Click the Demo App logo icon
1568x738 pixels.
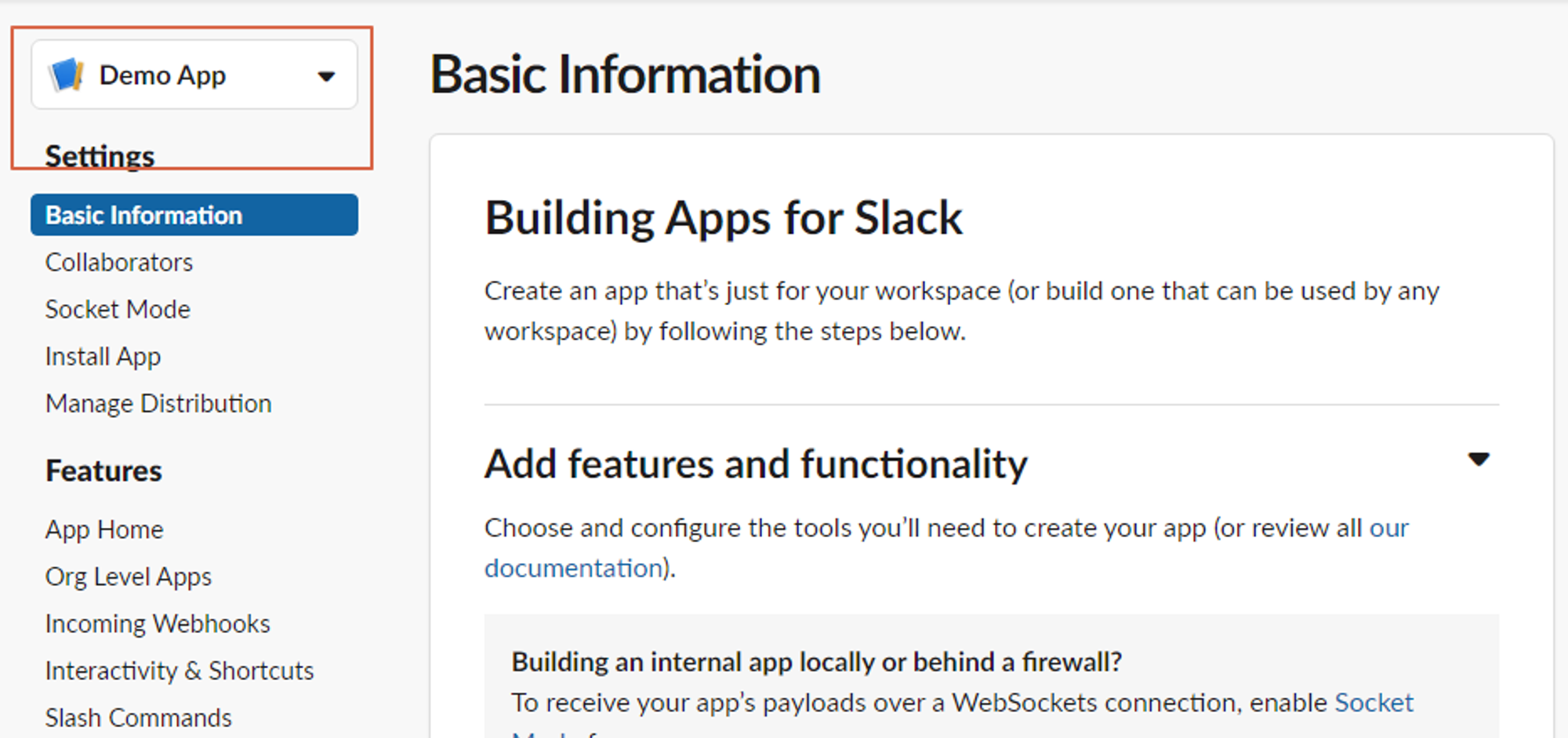[x=67, y=75]
